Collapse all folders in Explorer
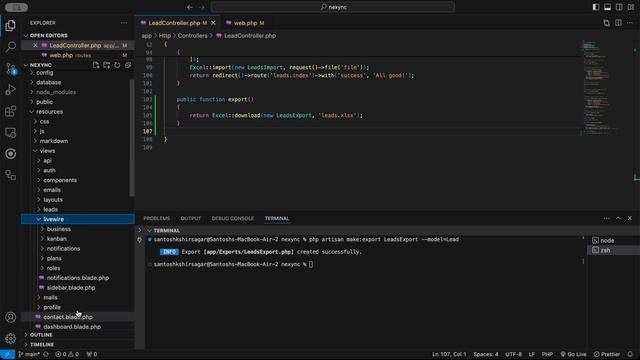The height and width of the screenshot is (360, 640). (x=128, y=65)
